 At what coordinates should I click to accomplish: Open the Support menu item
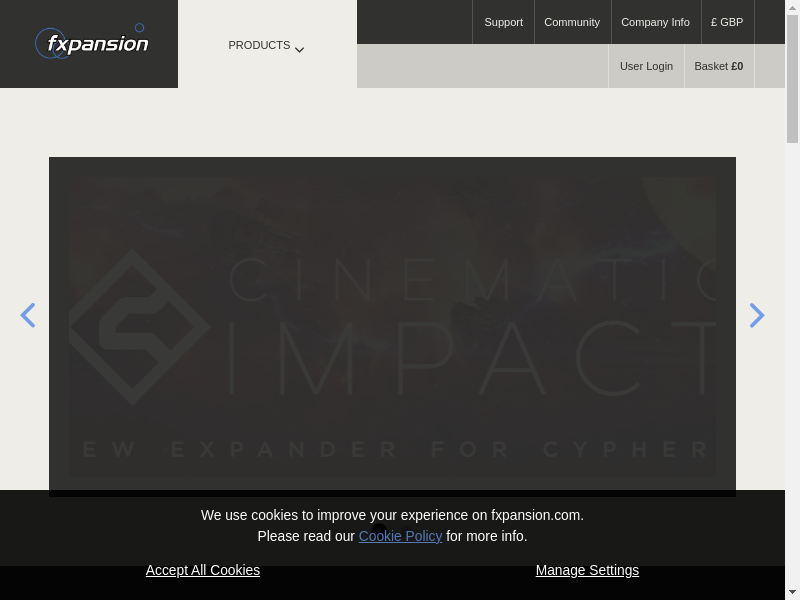coord(503,22)
